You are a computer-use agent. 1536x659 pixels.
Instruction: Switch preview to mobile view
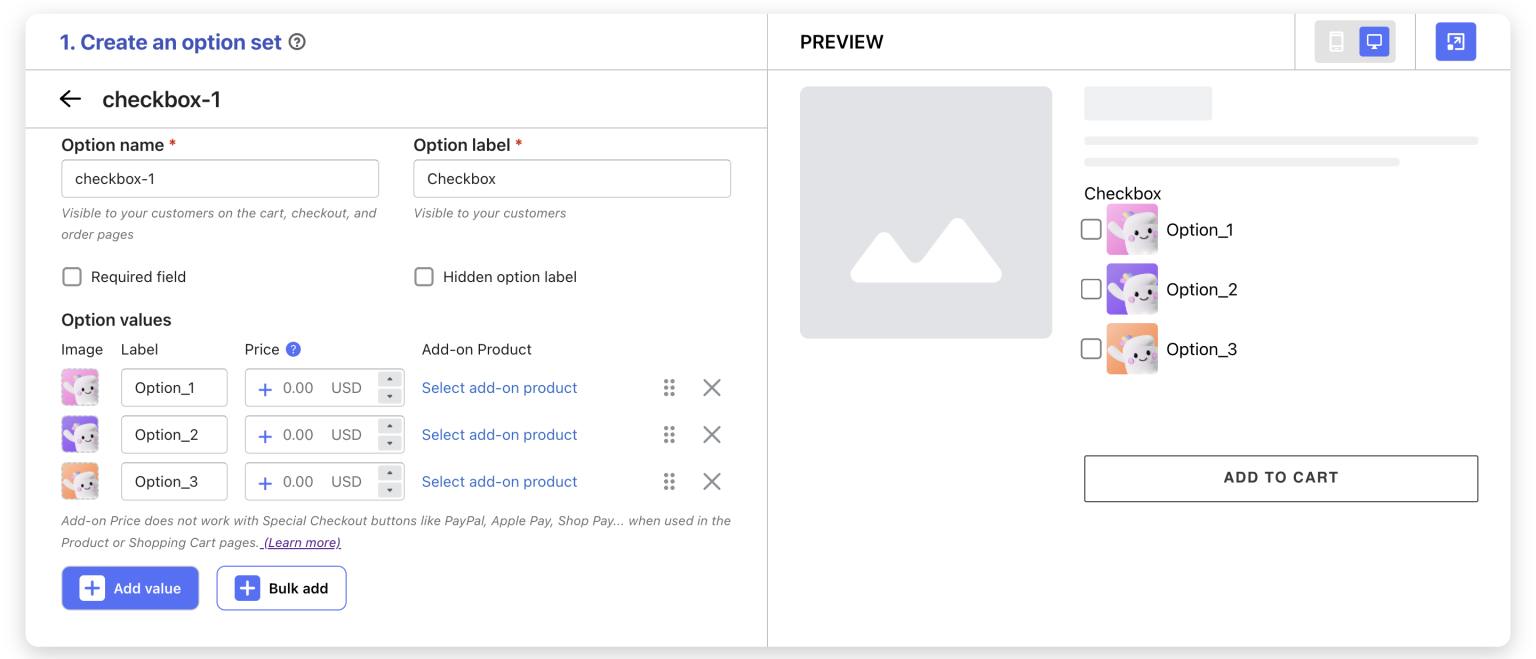pyautogui.click(x=1337, y=41)
